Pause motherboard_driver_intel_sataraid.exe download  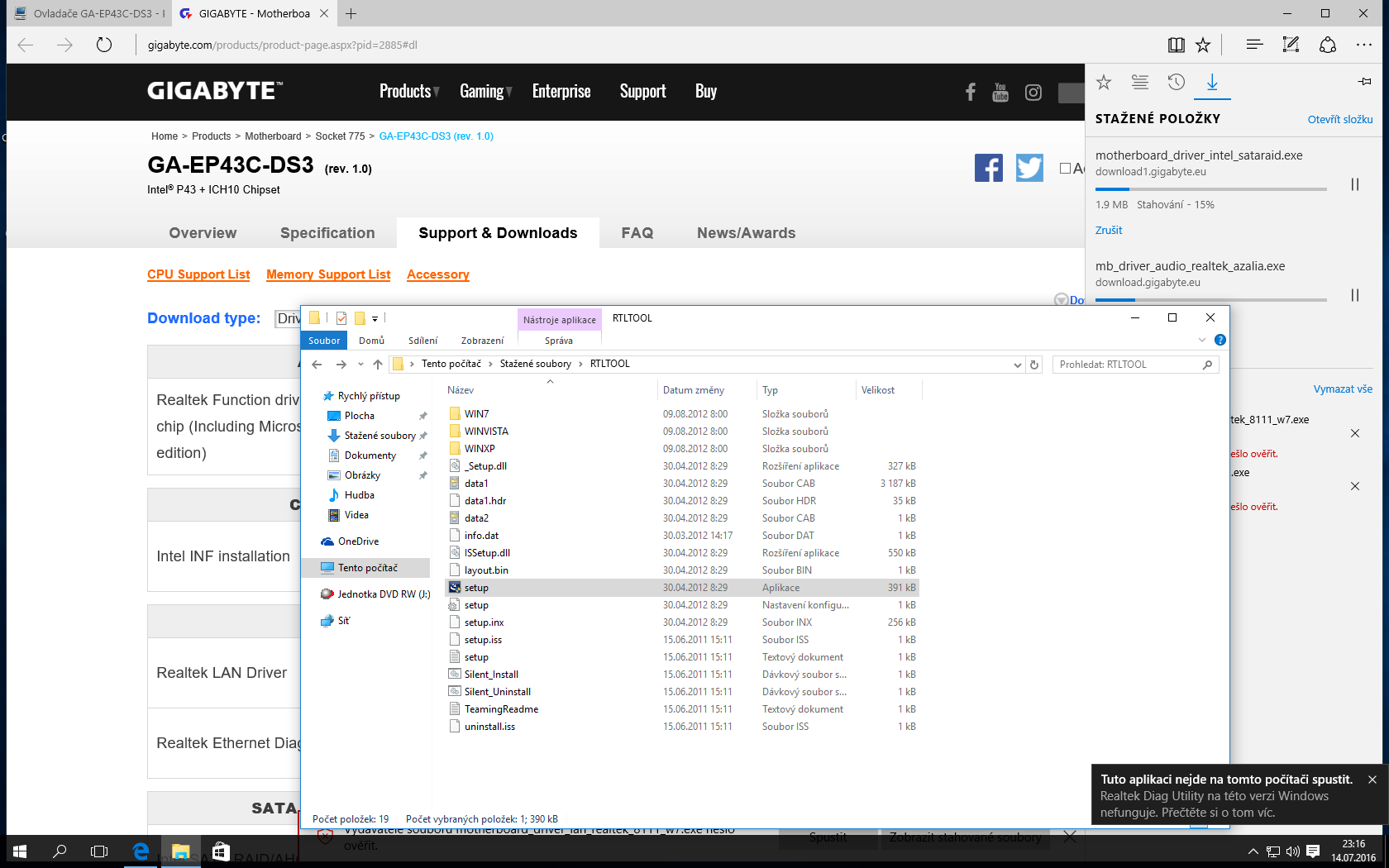click(x=1355, y=184)
